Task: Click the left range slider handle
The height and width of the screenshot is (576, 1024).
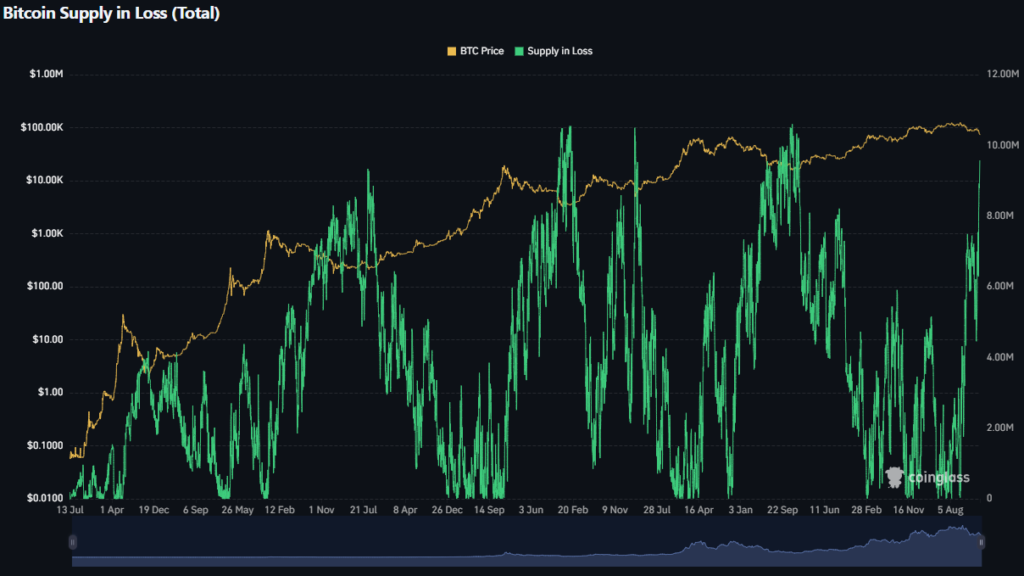Action: [72, 541]
